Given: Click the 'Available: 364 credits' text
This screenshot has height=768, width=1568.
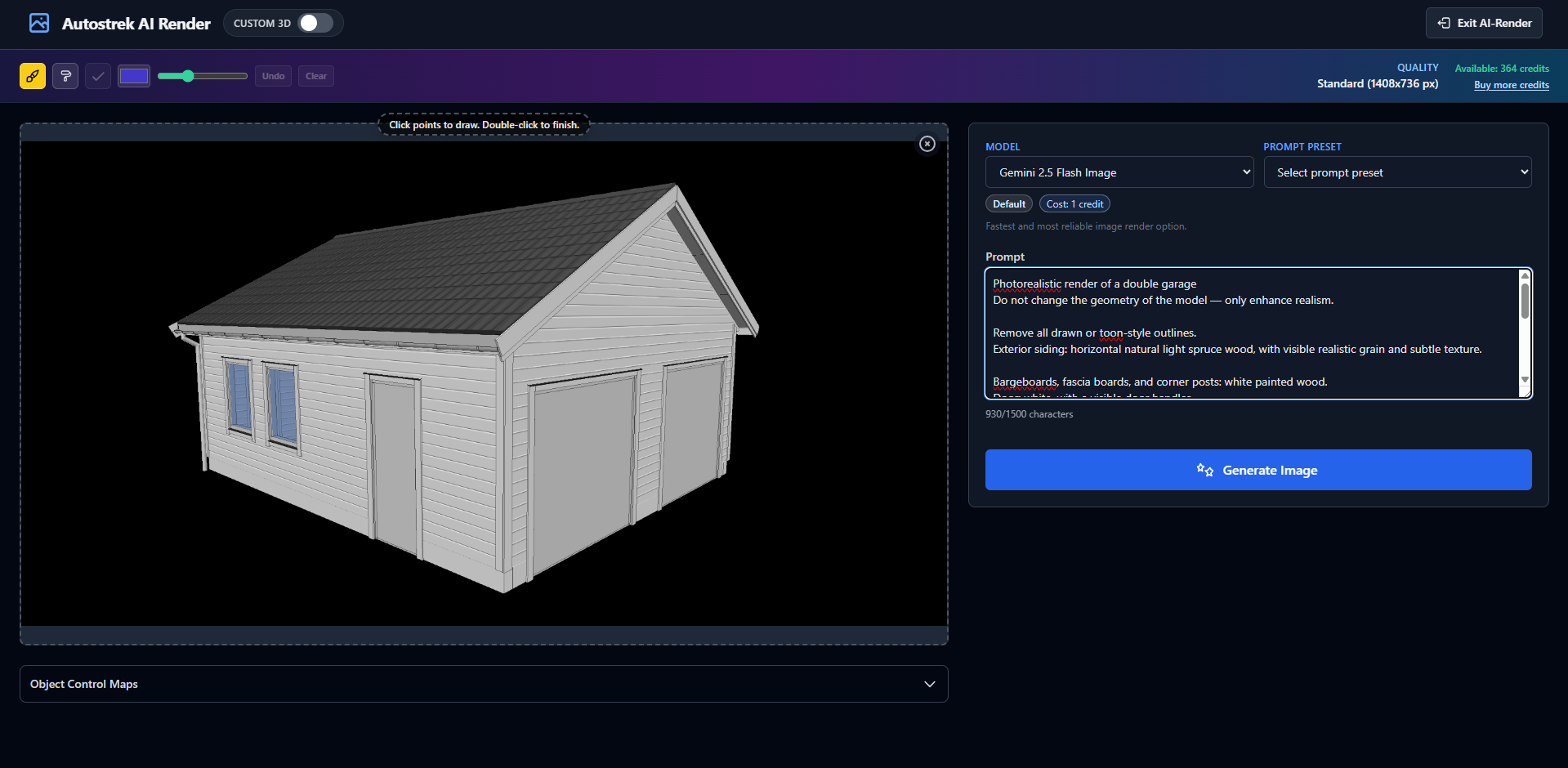Looking at the screenshot, I should click(1502, 69).
